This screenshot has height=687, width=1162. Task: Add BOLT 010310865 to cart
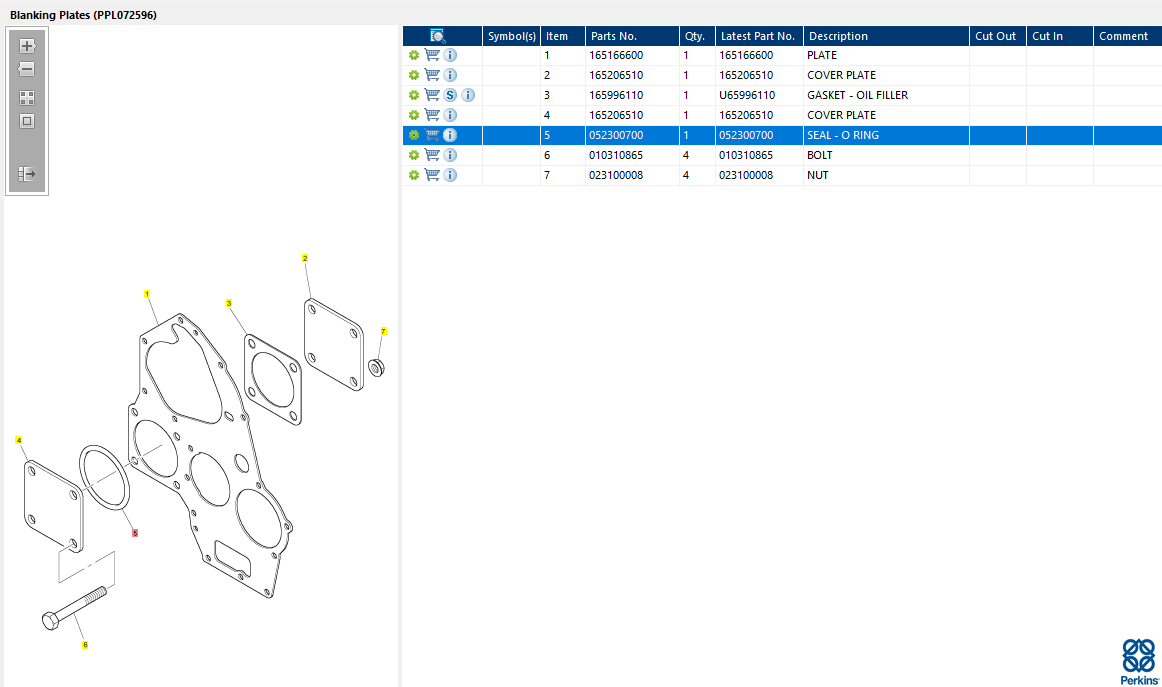(431, 155)
